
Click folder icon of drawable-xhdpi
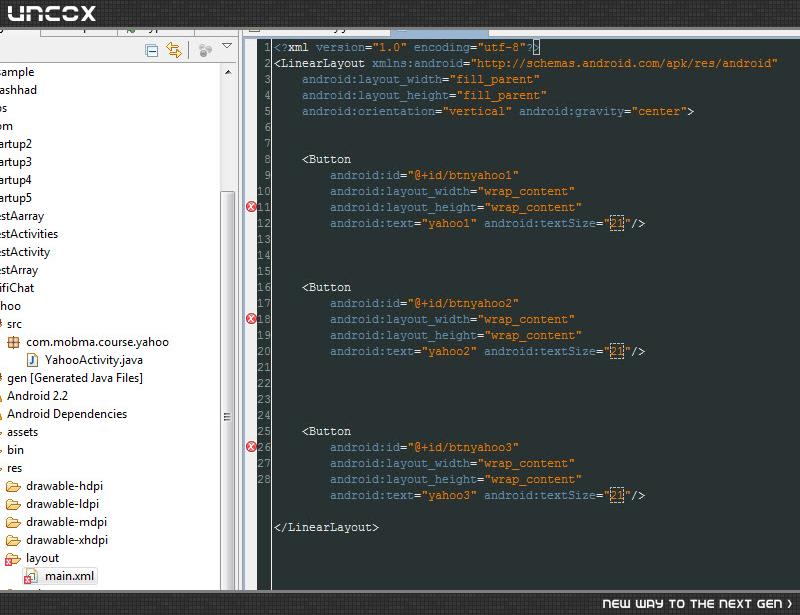coord(13,540)
